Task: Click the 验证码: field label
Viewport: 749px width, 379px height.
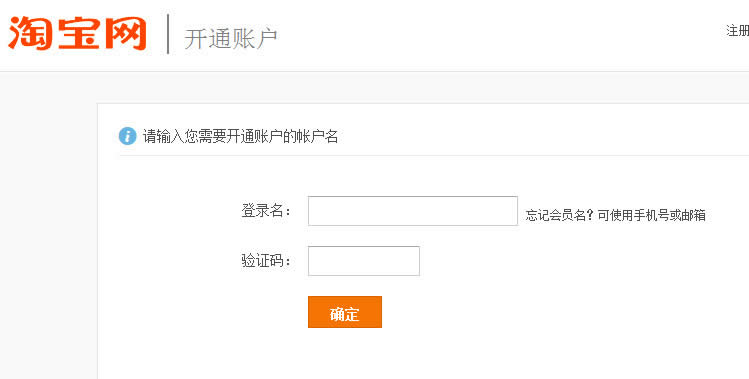Action: coord(266,261)
